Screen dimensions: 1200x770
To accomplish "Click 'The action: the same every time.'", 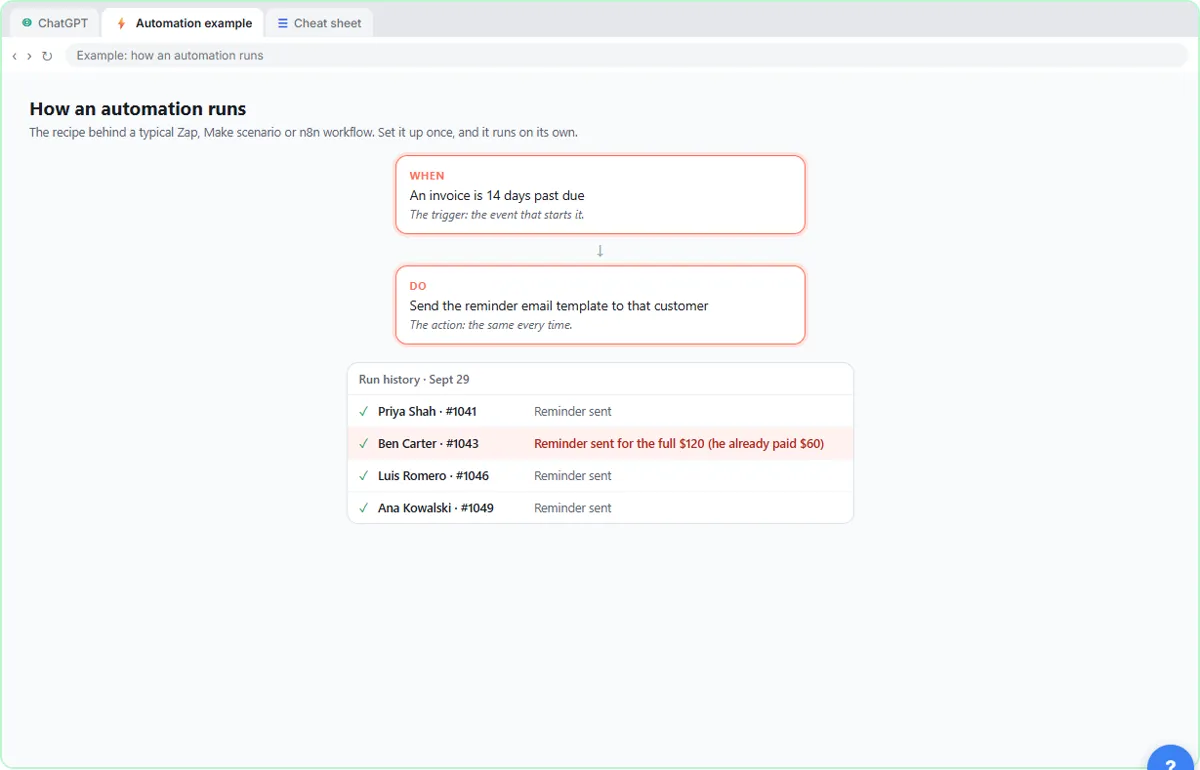I will point(491,325).
